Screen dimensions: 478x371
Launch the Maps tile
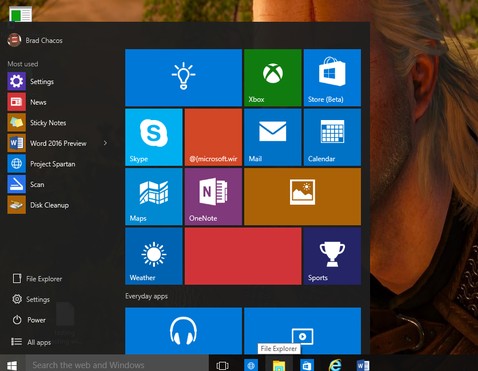(154, 196)
